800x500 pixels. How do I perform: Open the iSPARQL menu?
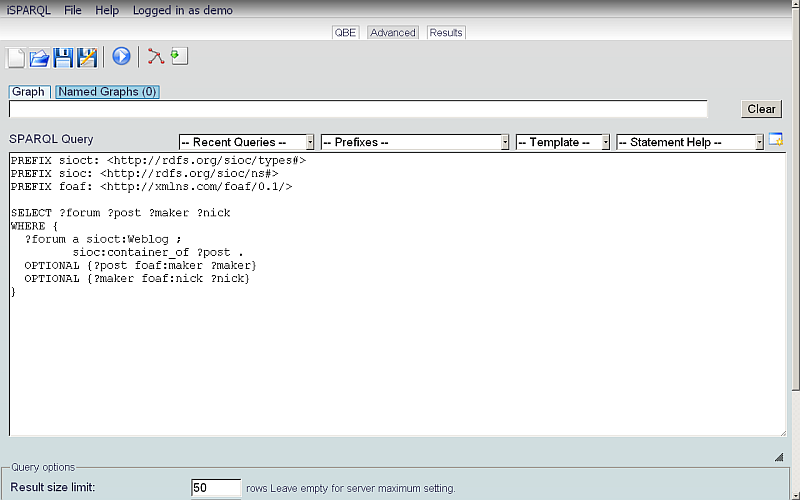pyautogui.click(x=29, y=10)
